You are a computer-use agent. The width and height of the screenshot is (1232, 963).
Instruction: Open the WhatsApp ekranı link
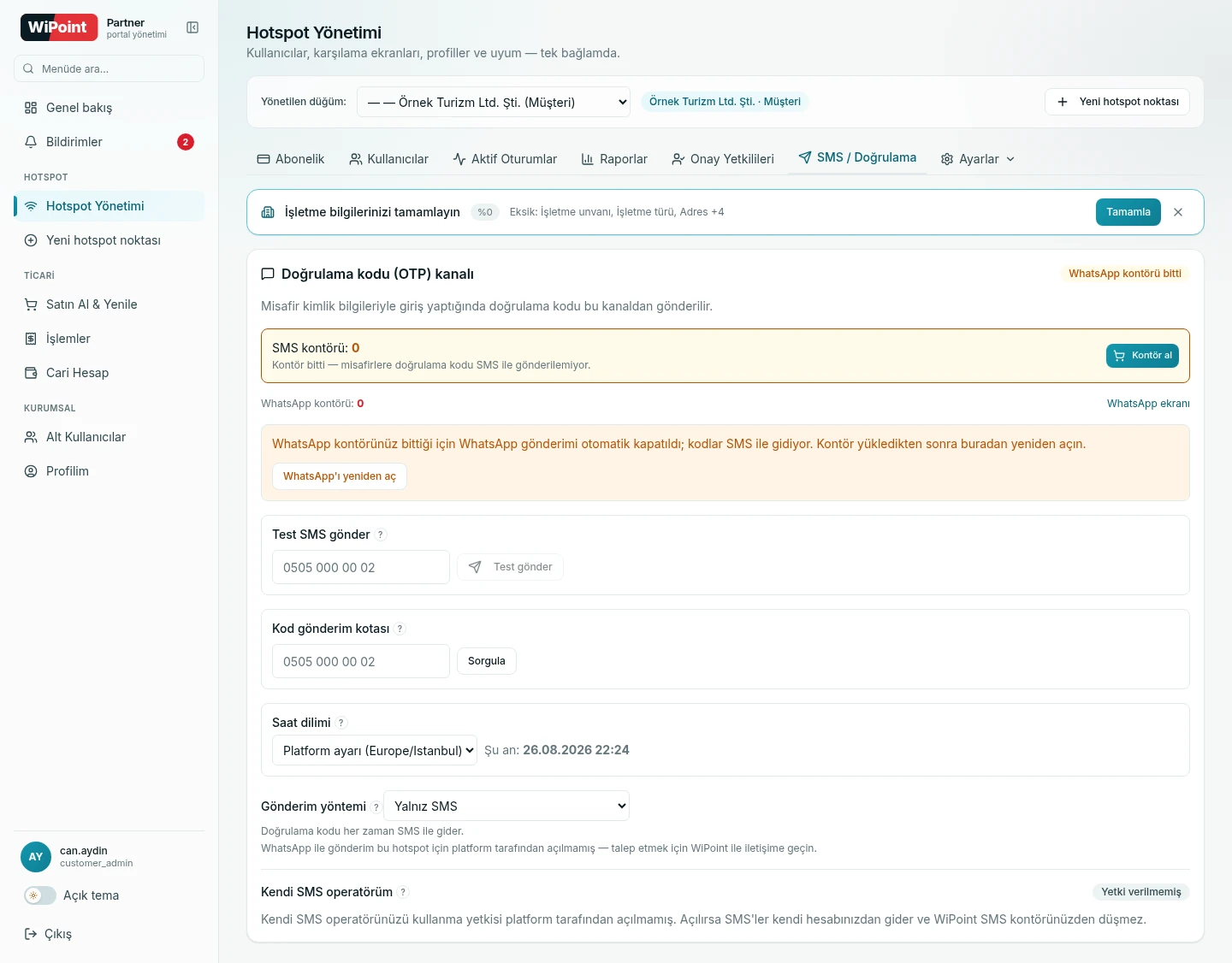[1148, 404]
